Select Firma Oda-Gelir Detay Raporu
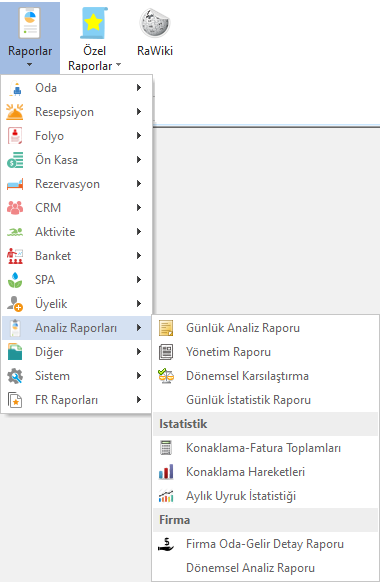This screenshot has height=582, width=380. click(x=266, y=544)
